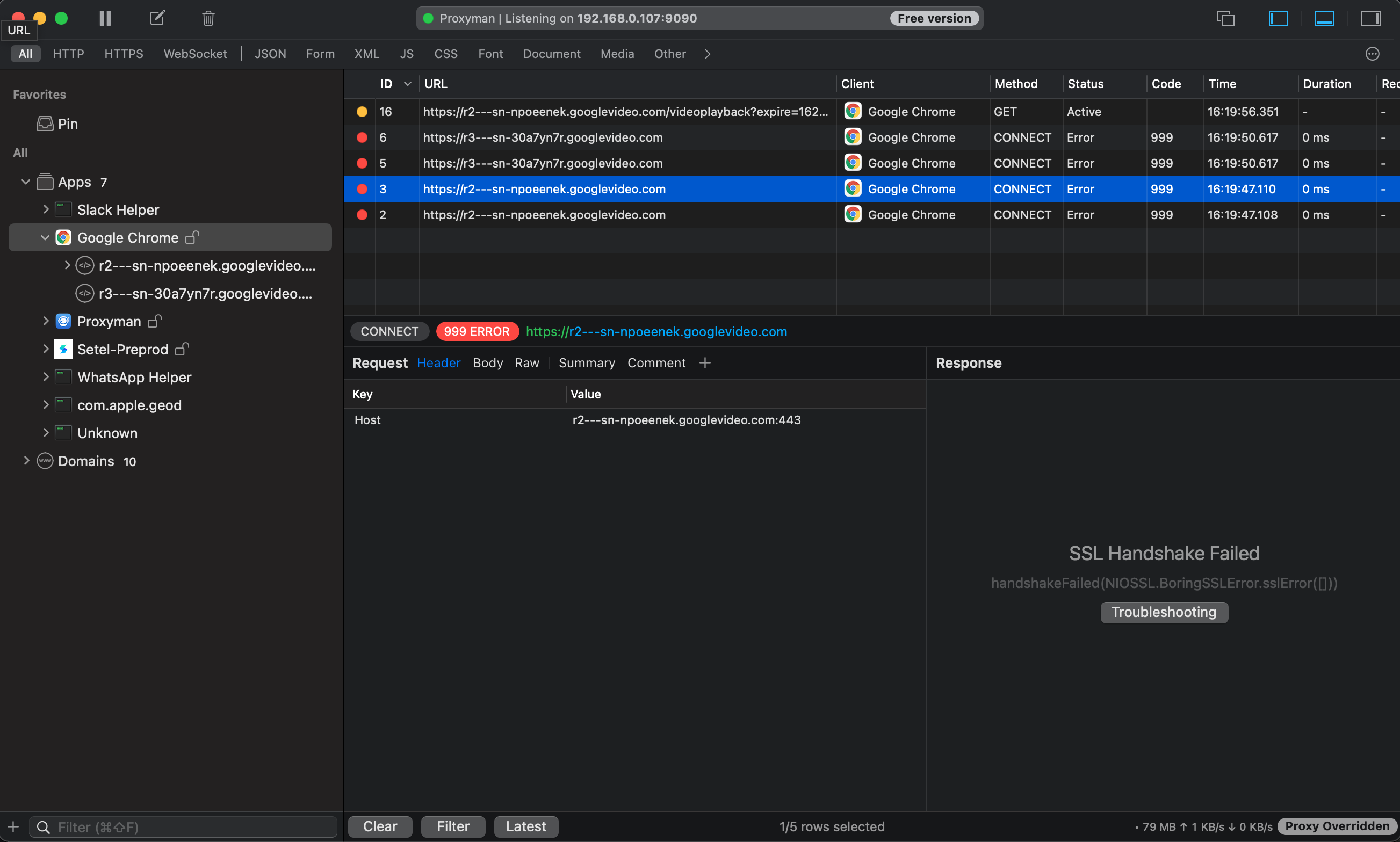
Task: Collapse the Google Chrome app tree
Action: click(46, 237)
